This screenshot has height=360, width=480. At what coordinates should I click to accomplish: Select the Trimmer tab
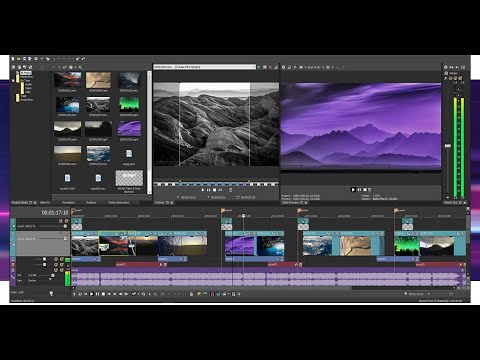point(160,202)
